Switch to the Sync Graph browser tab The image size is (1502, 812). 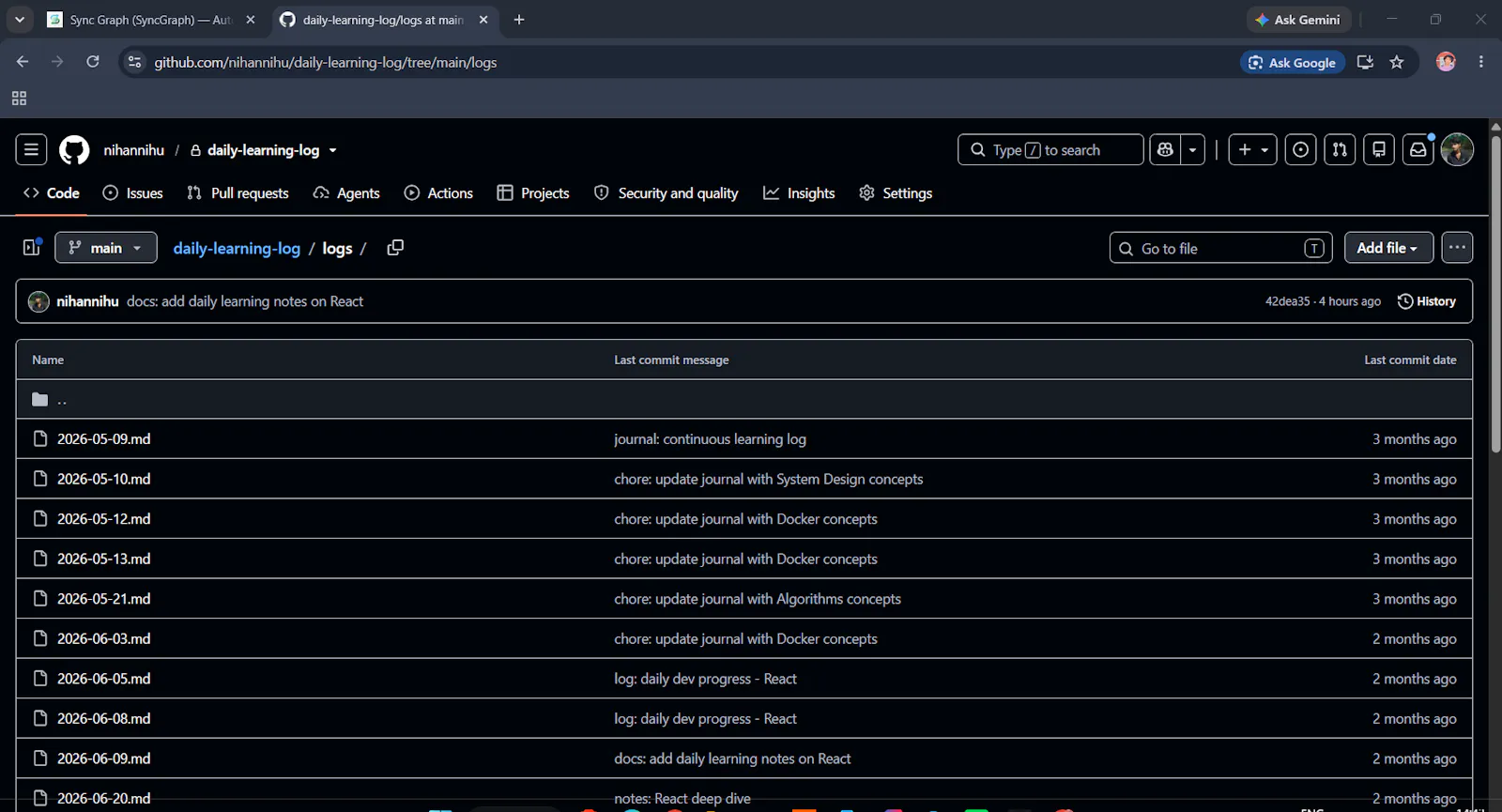[x=152, y=20]
